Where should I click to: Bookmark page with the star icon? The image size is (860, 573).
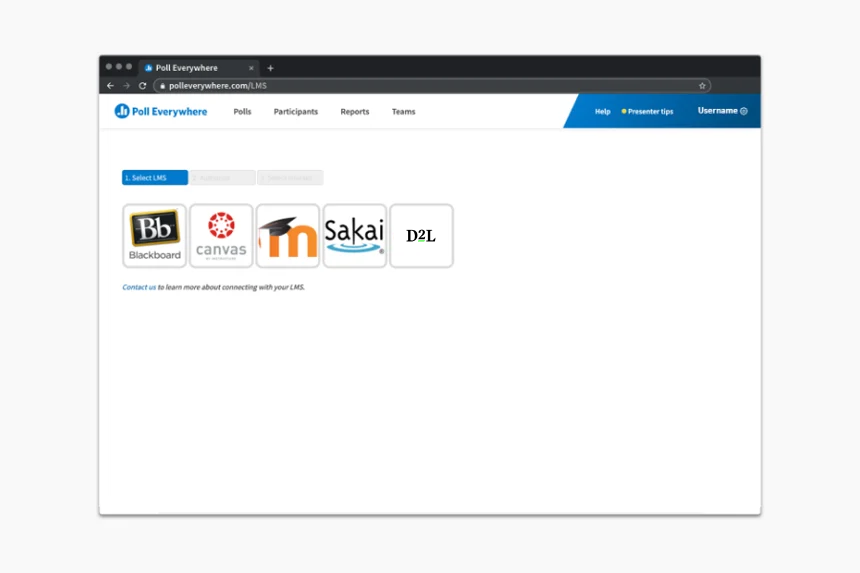[702, 86]
